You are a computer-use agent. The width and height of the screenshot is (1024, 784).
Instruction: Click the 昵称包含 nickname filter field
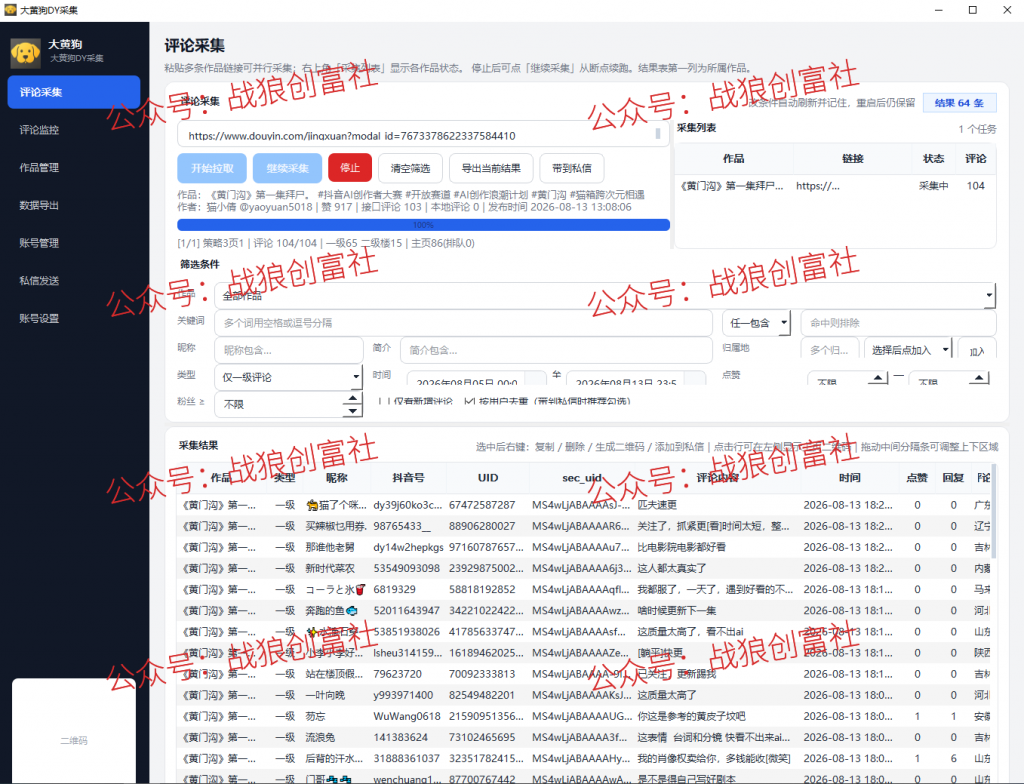click(289, 350)
